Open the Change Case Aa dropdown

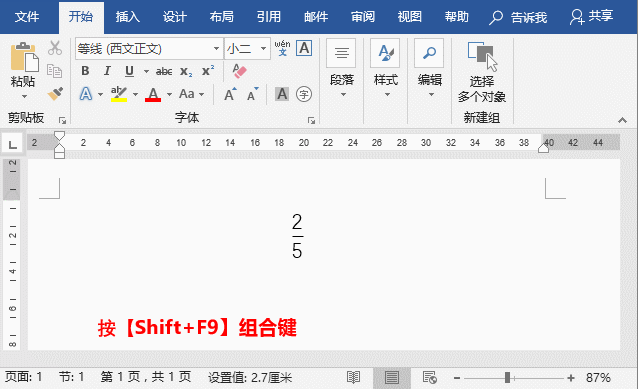coord(191,94)
